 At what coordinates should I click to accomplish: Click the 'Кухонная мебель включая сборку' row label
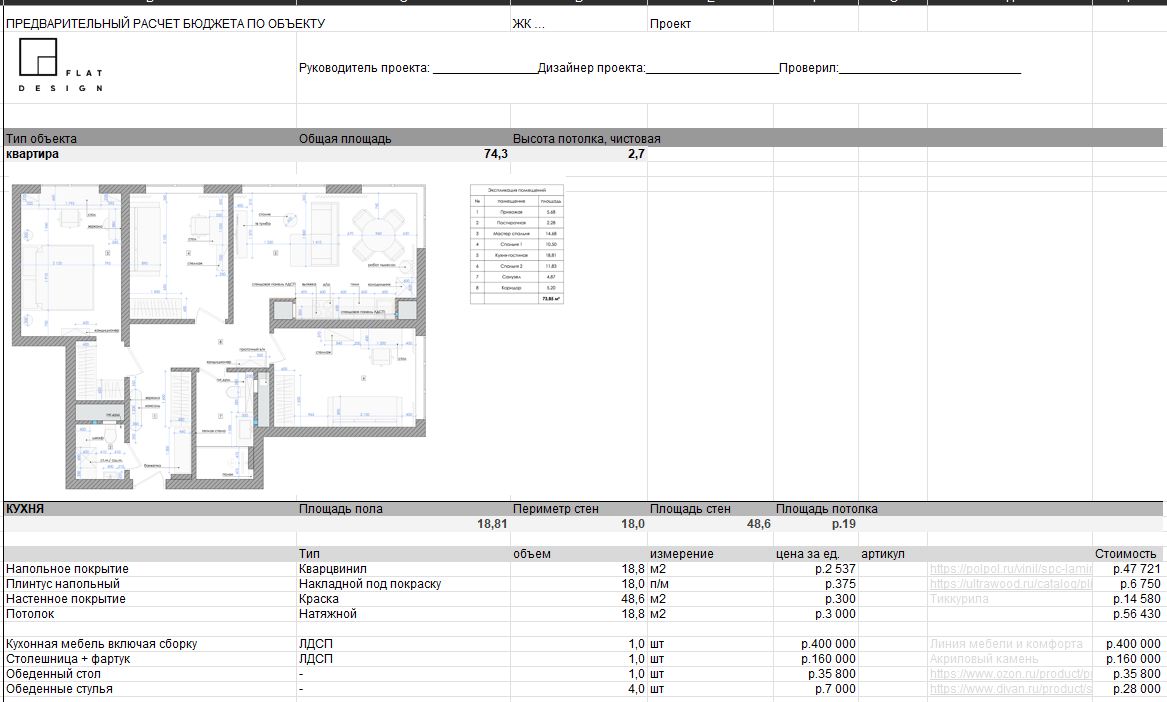[x=101, y=644]
